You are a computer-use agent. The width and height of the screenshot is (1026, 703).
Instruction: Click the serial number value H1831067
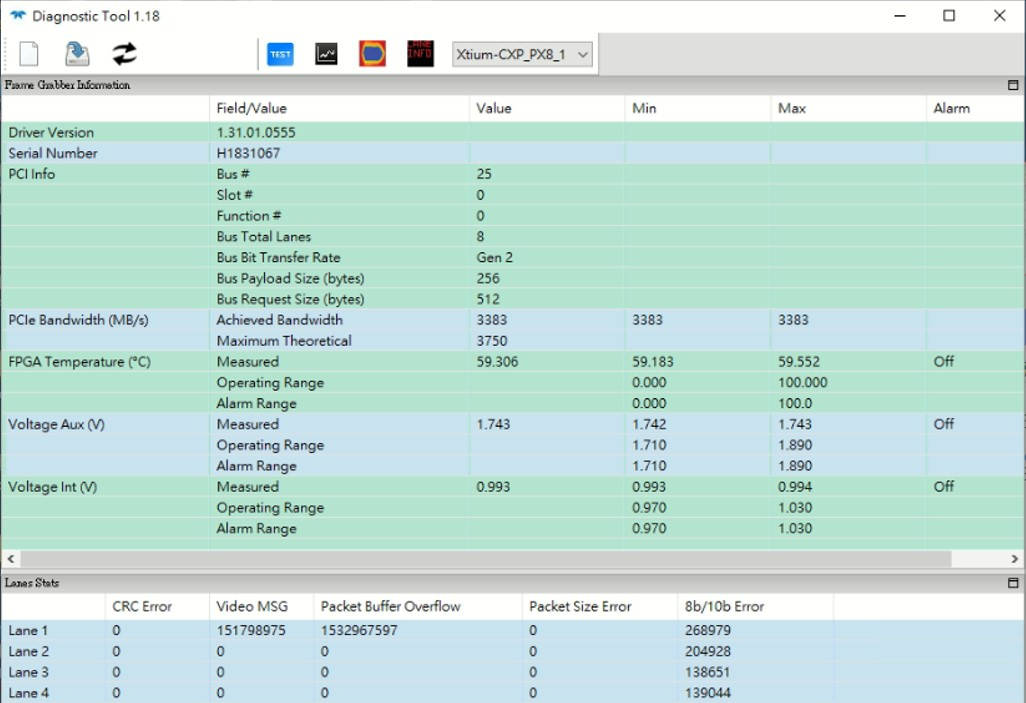(248, 153)
